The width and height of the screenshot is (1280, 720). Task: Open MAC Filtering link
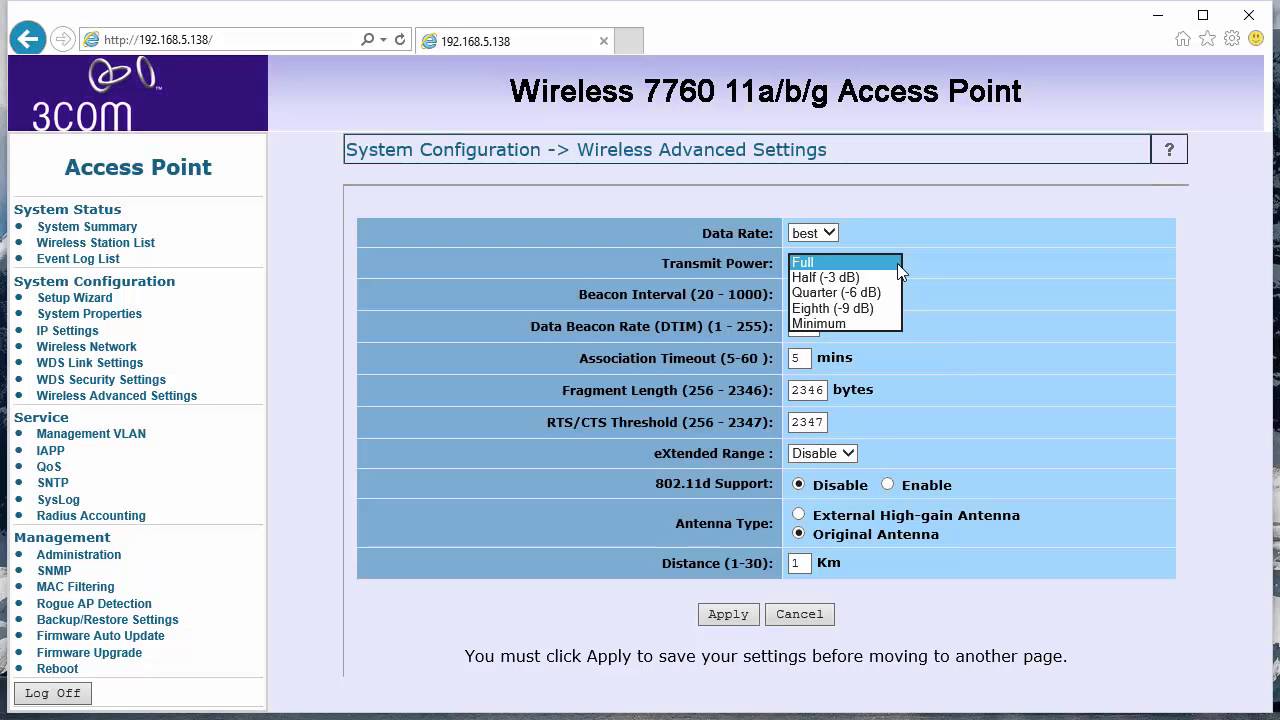pos(76,587)
